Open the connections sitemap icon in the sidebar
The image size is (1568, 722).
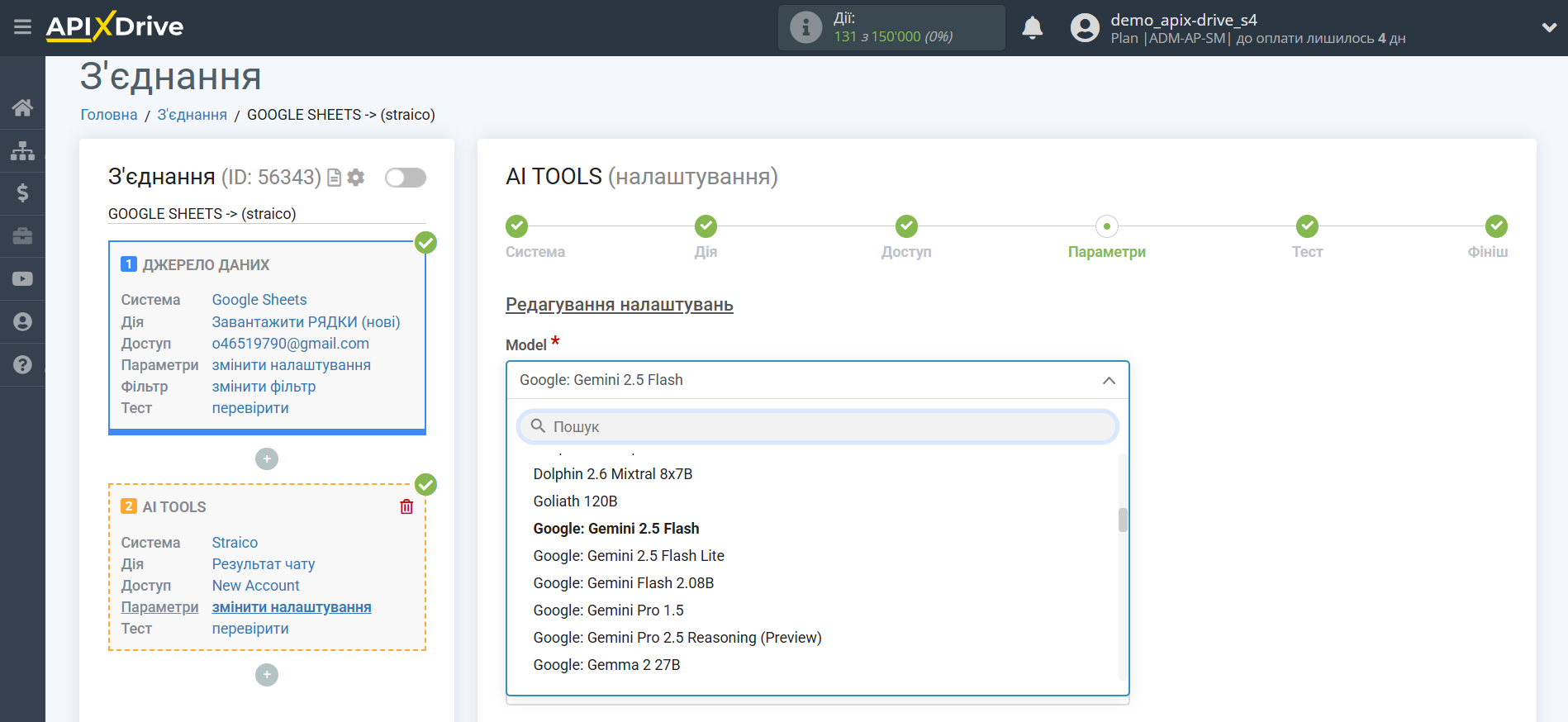[x=22, y=150]
